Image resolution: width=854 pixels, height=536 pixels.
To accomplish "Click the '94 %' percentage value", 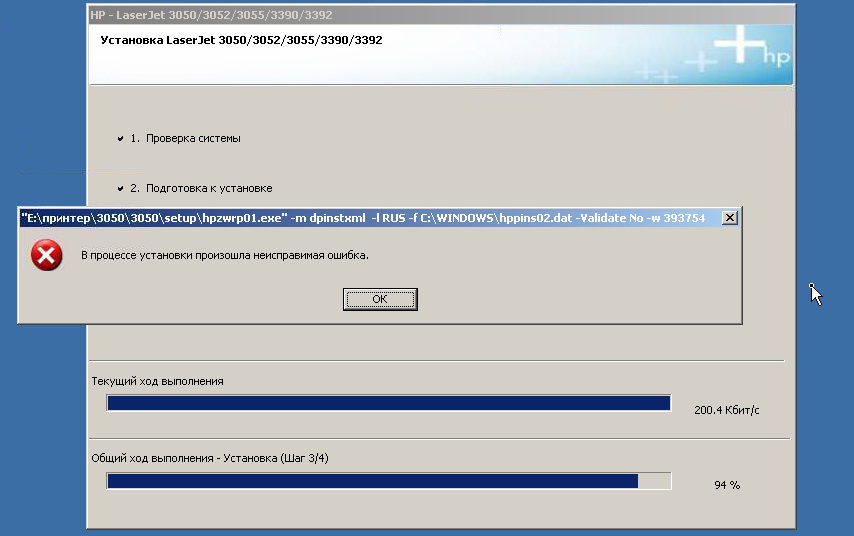I will [727, 485].
